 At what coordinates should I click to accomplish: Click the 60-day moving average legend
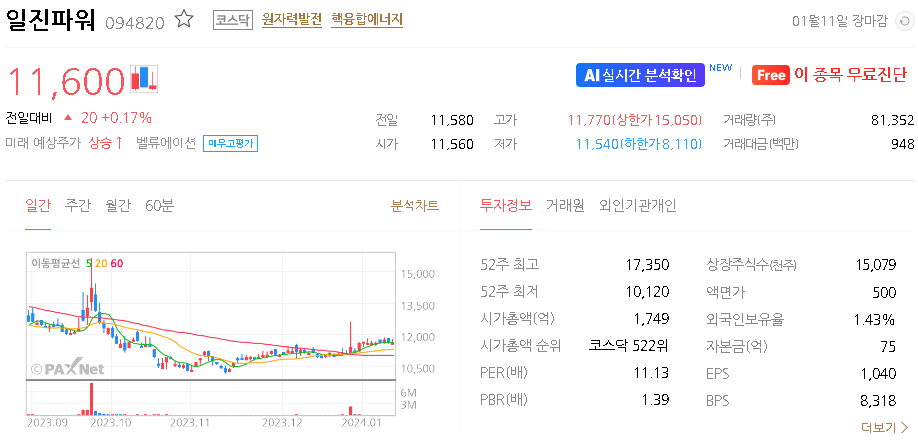117,263
